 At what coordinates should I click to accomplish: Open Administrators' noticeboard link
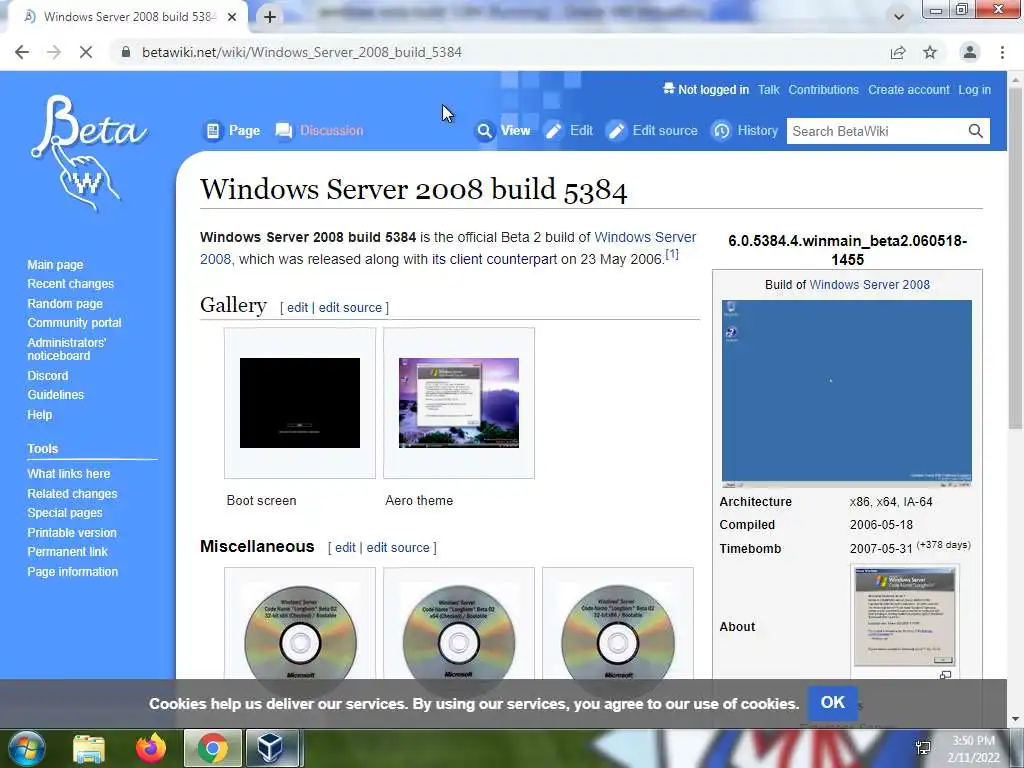point(67,349)
